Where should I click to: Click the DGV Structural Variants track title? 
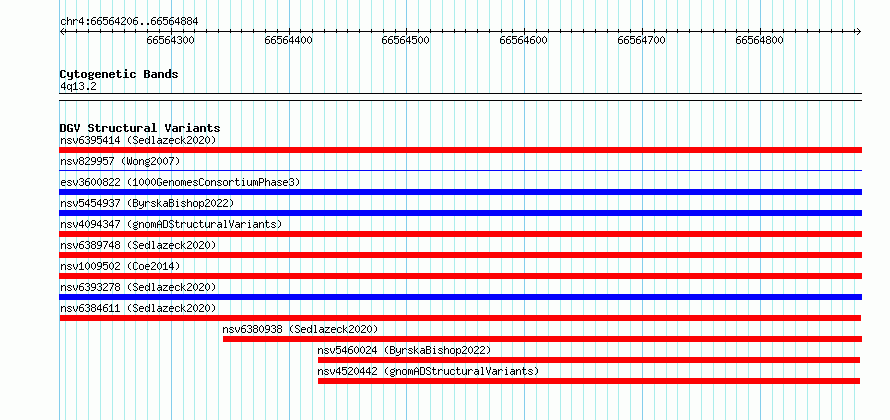click(x=140, y=128)
